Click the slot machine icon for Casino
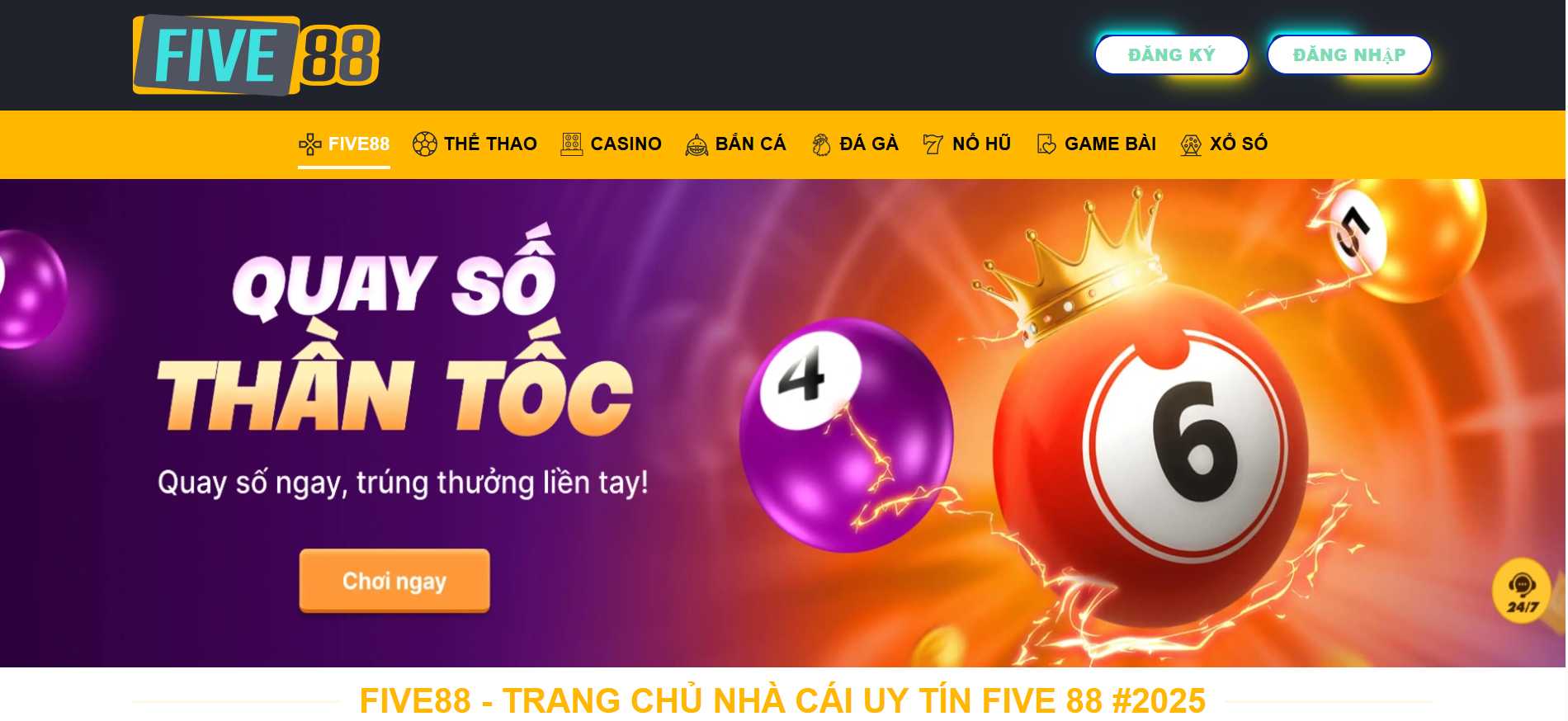The height and width of the screenshot is (721, 1568). coord(572,144)
